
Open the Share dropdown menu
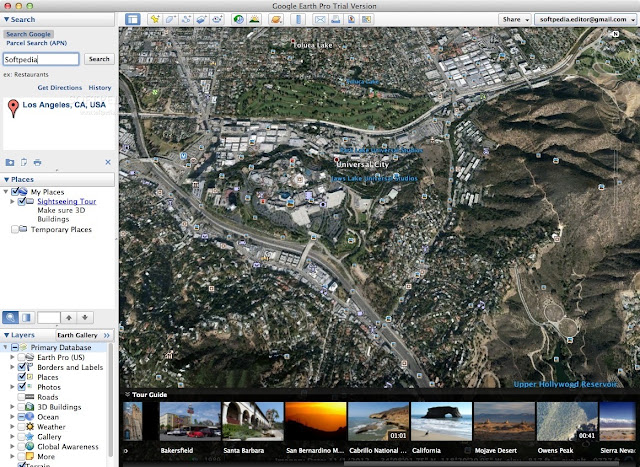pyautogui.click(x=514, y=19)
